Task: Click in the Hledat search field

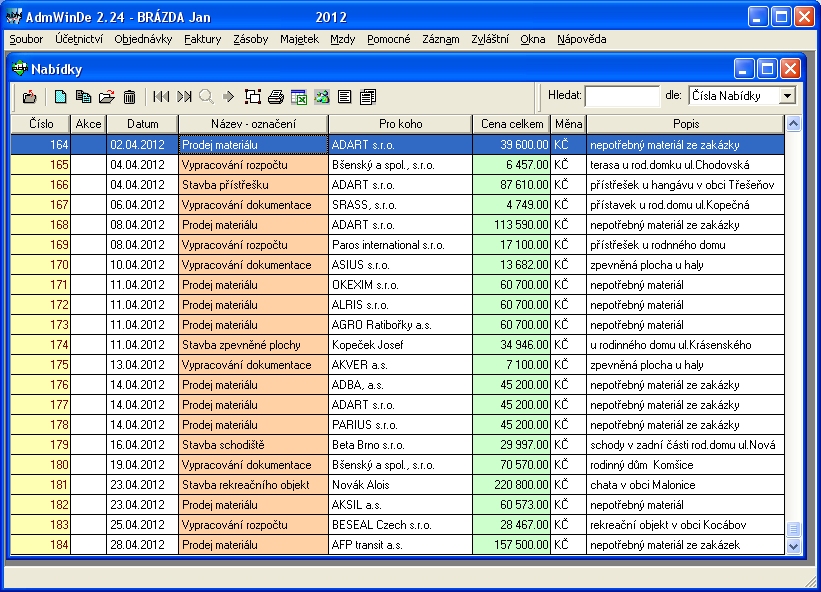Action: click(x=622, y=96)
